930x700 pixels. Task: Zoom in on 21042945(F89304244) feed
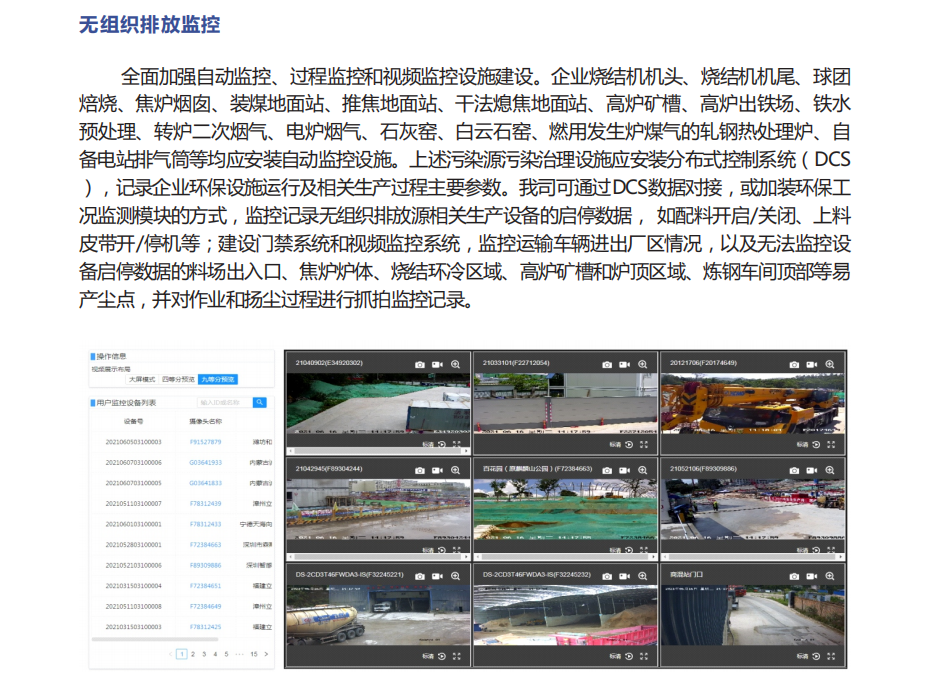point(456,470)
